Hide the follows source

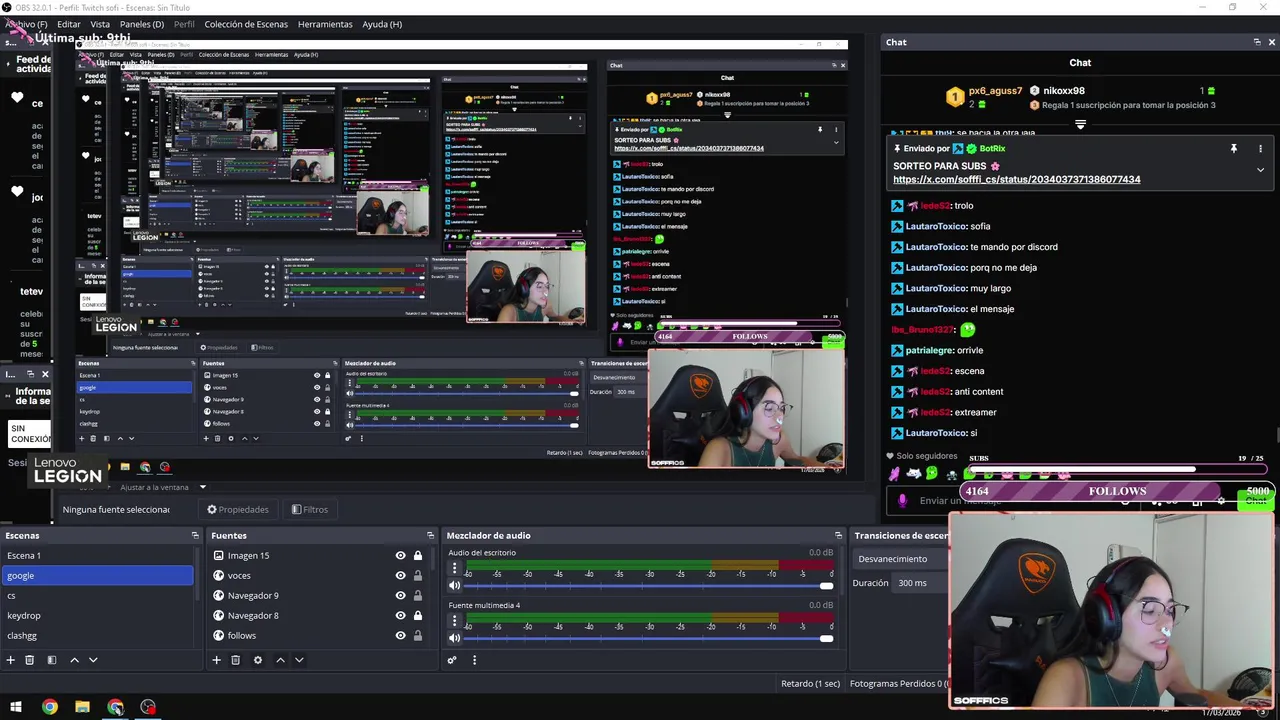401,635
